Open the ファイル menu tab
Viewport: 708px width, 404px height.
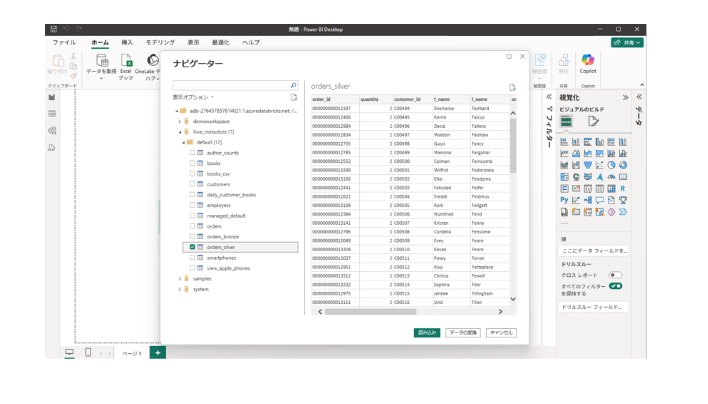(64, 42)
